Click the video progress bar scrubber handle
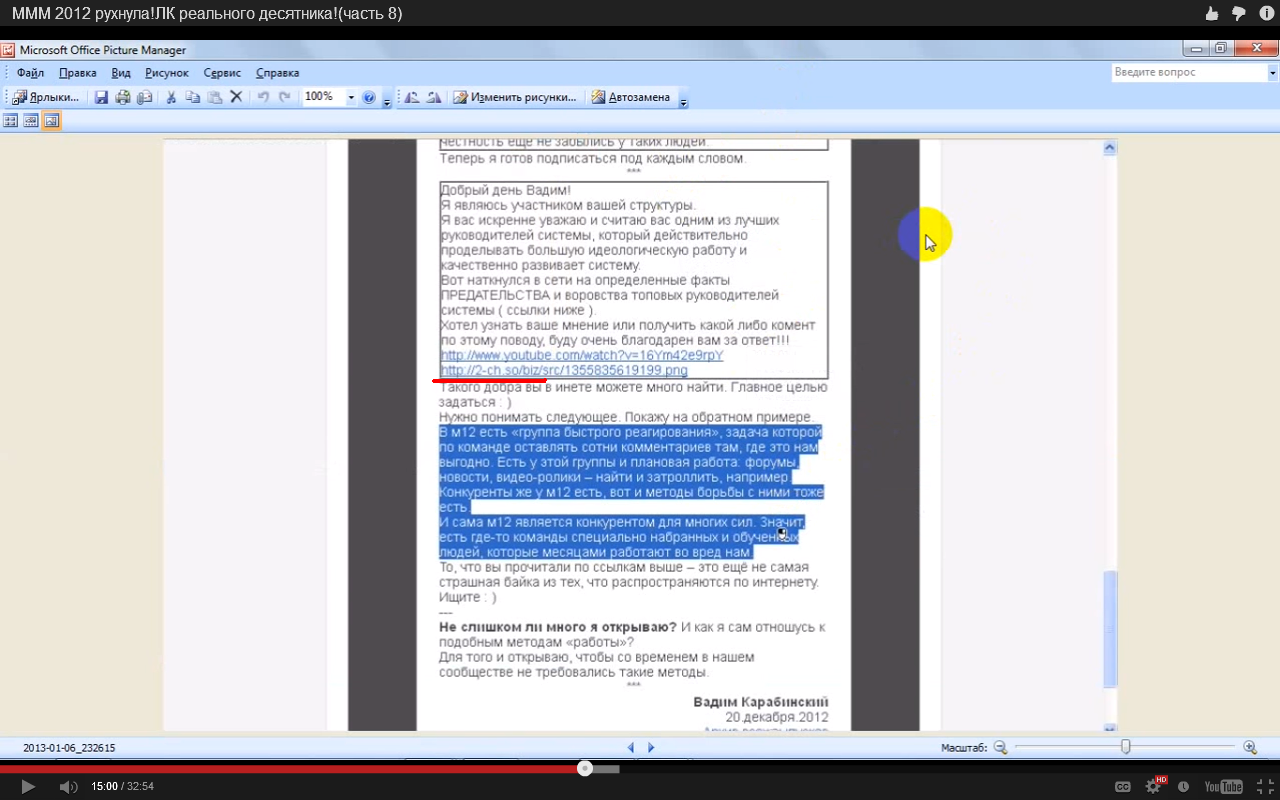This screenshot has height=800, width=1280. [x=585, y=768]
